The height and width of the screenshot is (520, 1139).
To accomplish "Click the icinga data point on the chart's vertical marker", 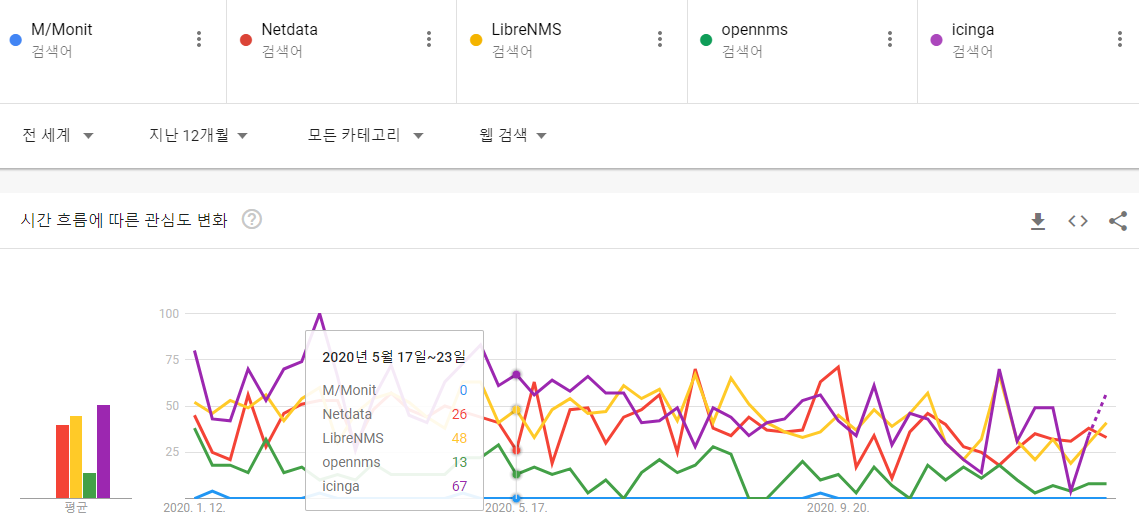I will pos(516,374).
